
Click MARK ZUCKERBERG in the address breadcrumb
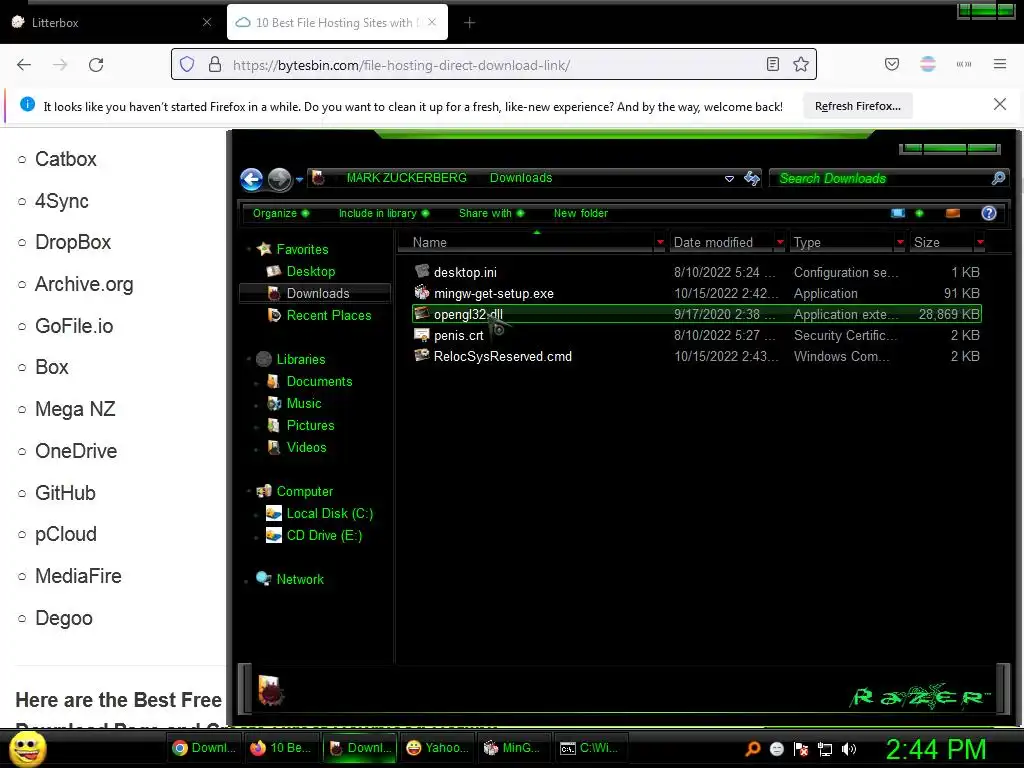406,178
